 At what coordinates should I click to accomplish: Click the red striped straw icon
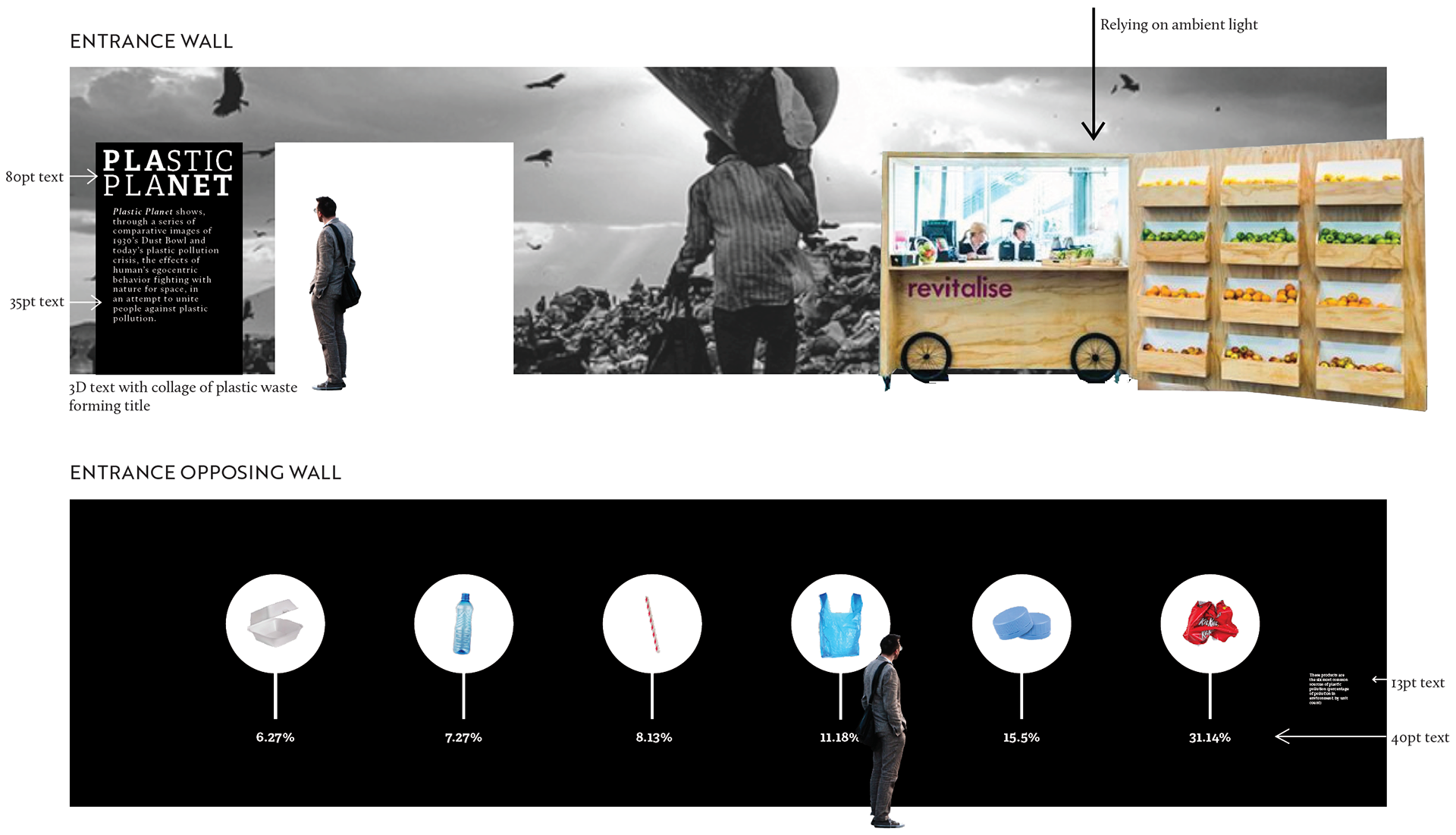click(652, 623)
